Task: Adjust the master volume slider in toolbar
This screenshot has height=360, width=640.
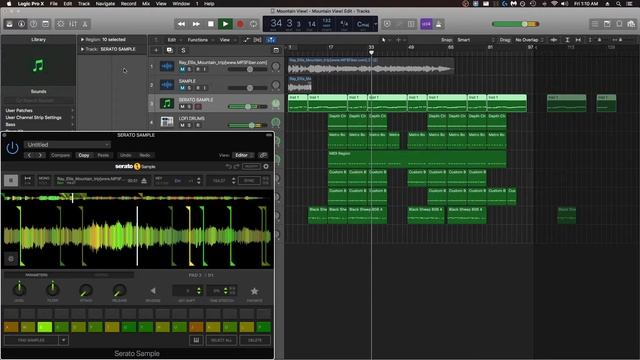Action: click(x=516, y=24)
